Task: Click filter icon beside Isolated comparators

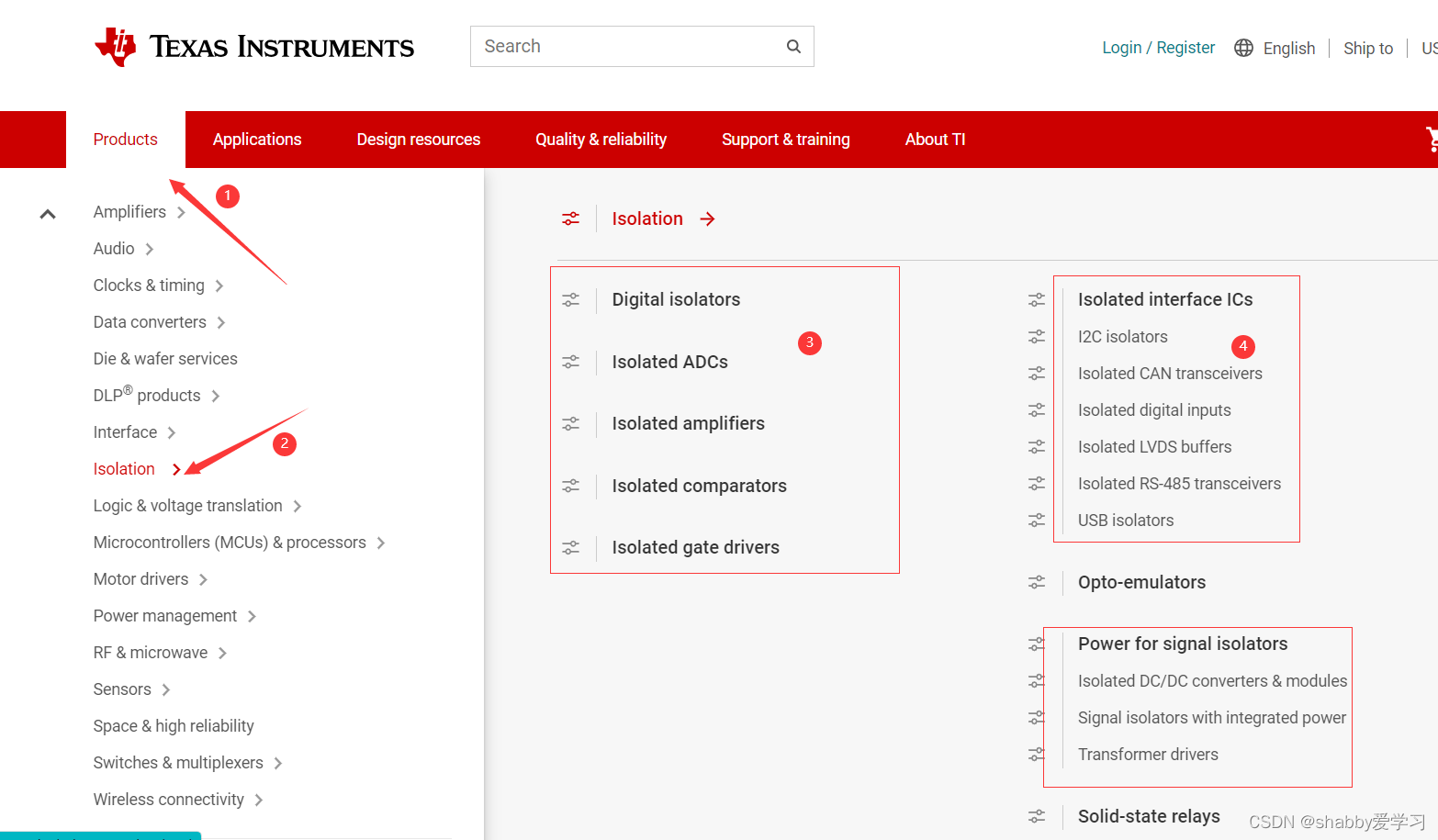Action: [x=571, y=486]
